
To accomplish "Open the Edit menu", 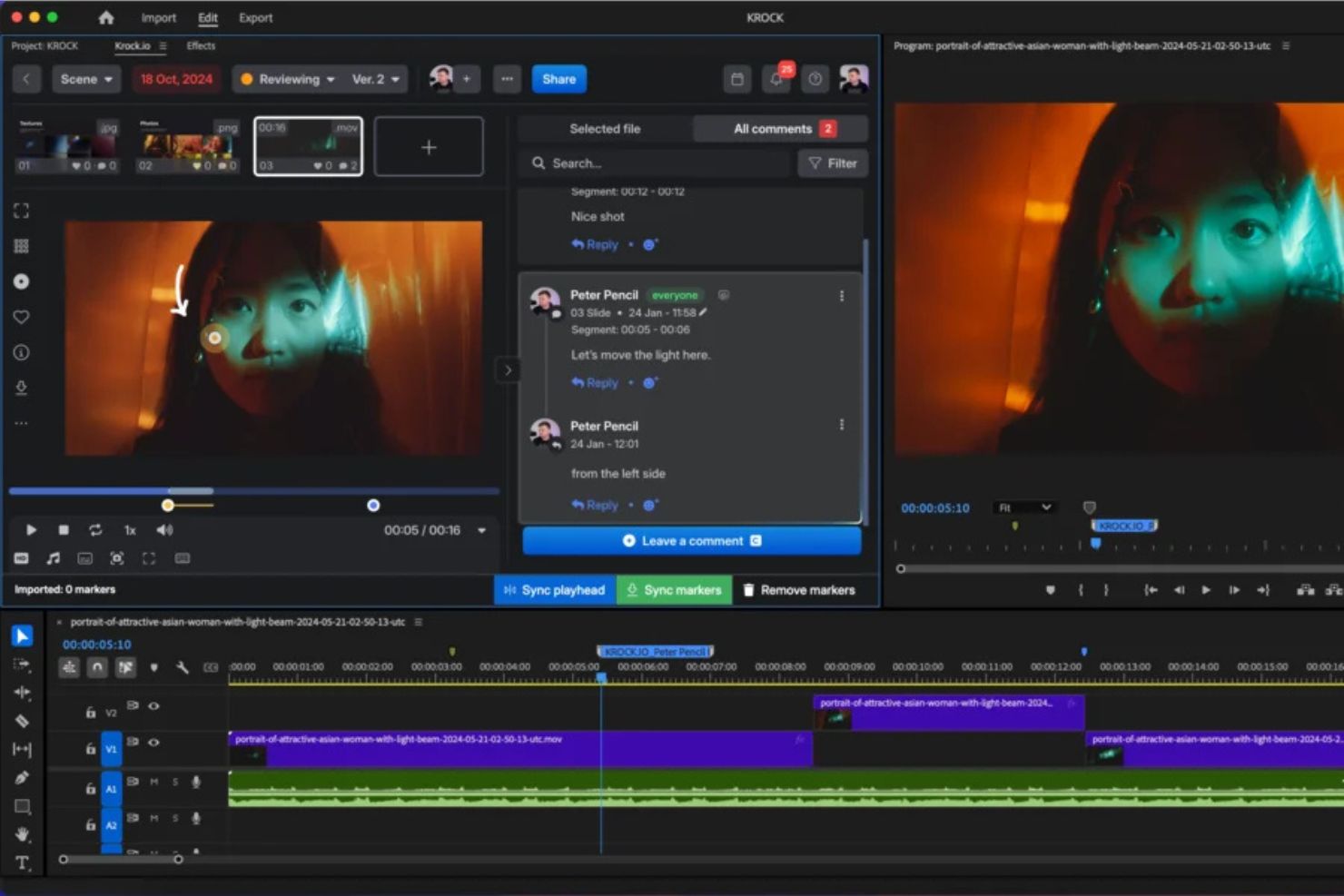I will click(208, 17).
